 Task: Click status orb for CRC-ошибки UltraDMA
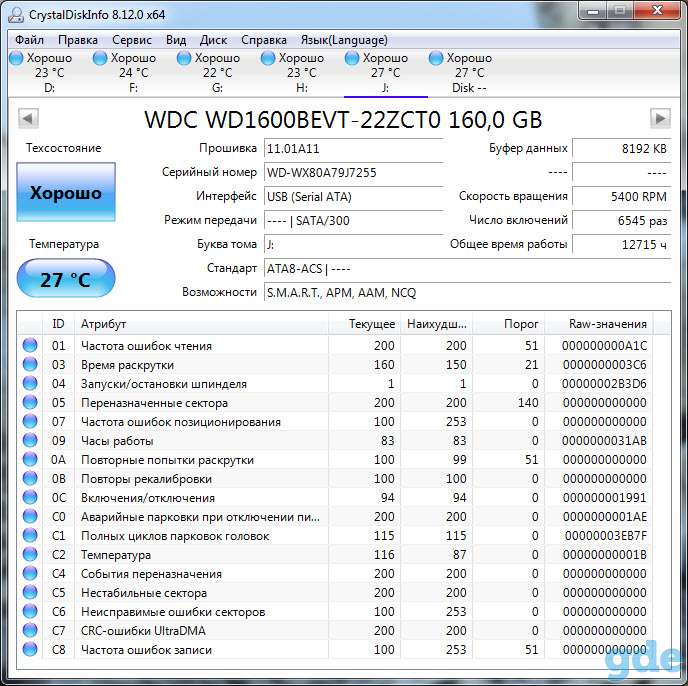pos(30,630)
